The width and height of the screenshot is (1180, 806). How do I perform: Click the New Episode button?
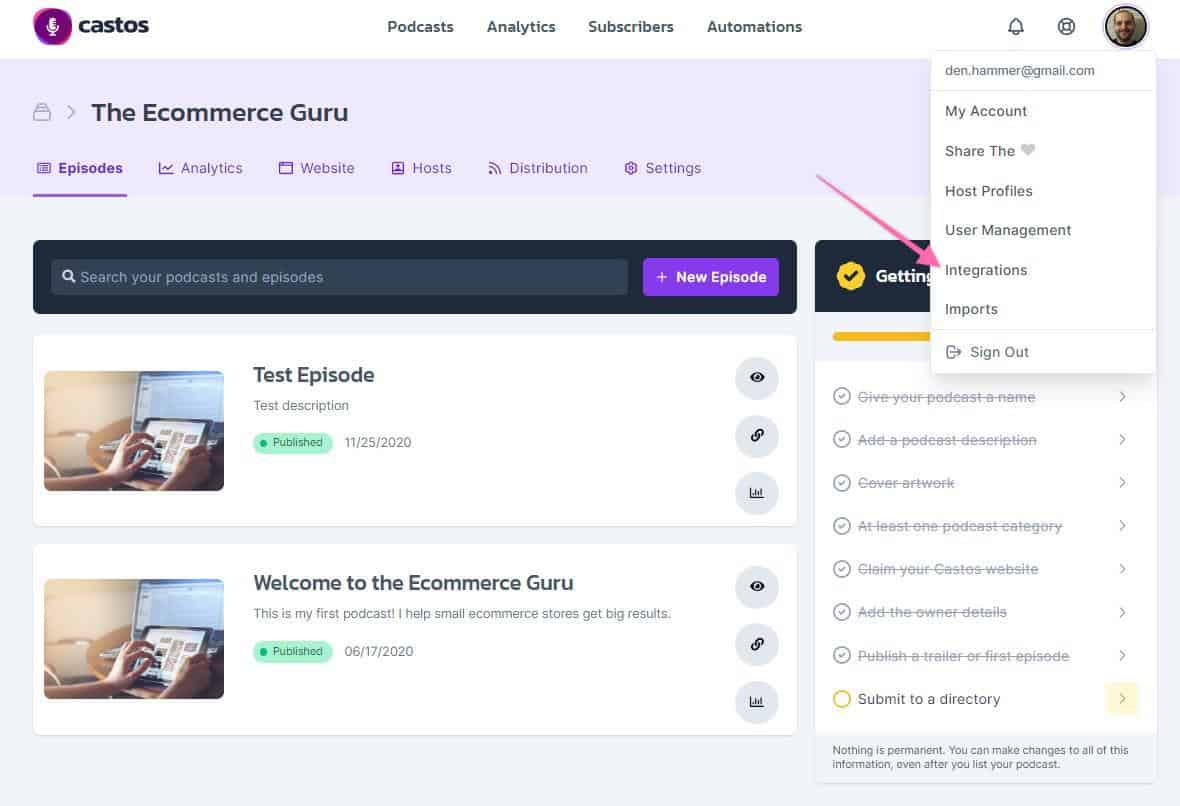coord(710,277)
